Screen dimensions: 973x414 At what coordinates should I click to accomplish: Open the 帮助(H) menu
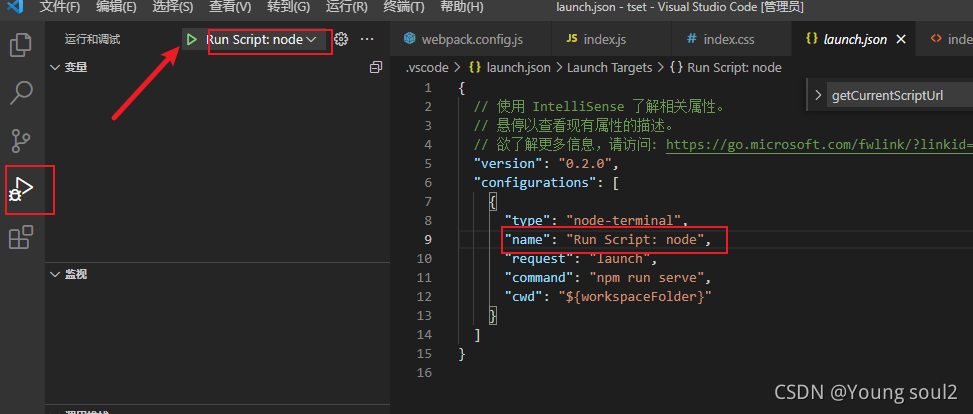point(462,7)
